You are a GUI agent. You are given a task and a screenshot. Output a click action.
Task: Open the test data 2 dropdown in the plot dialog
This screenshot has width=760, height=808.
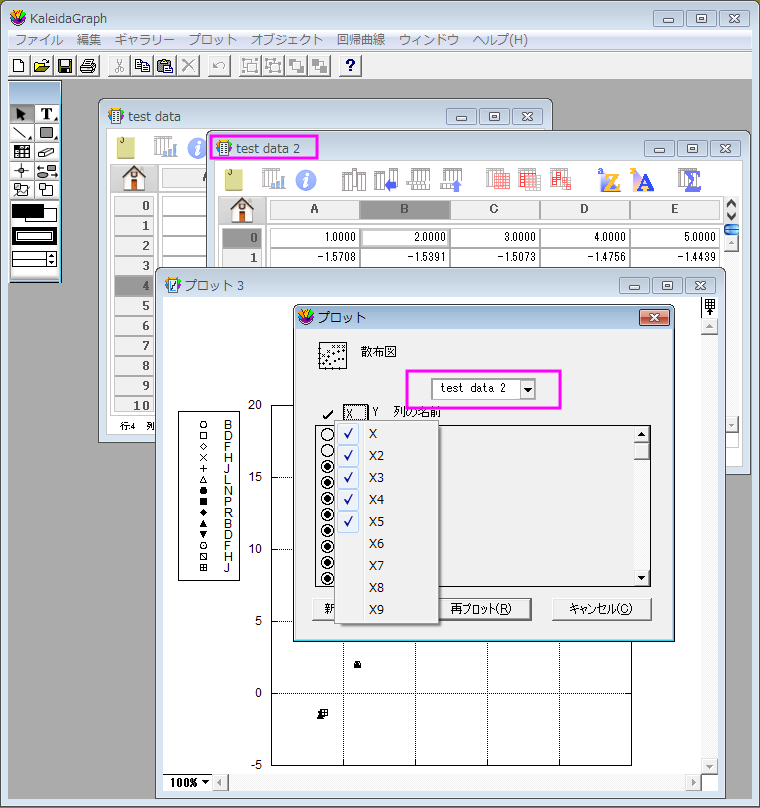(528, 389)
